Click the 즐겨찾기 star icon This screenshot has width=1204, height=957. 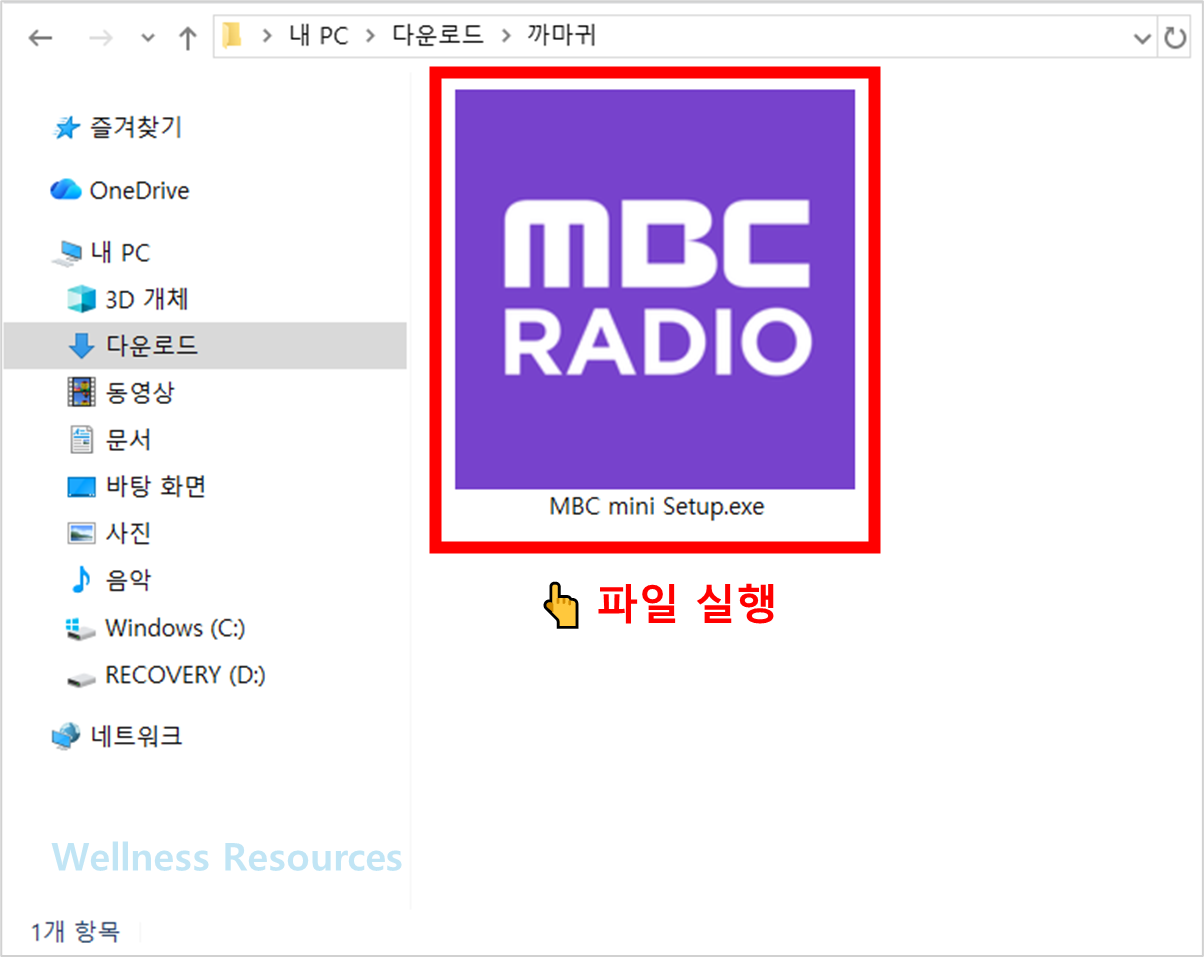tap(66, 128)
